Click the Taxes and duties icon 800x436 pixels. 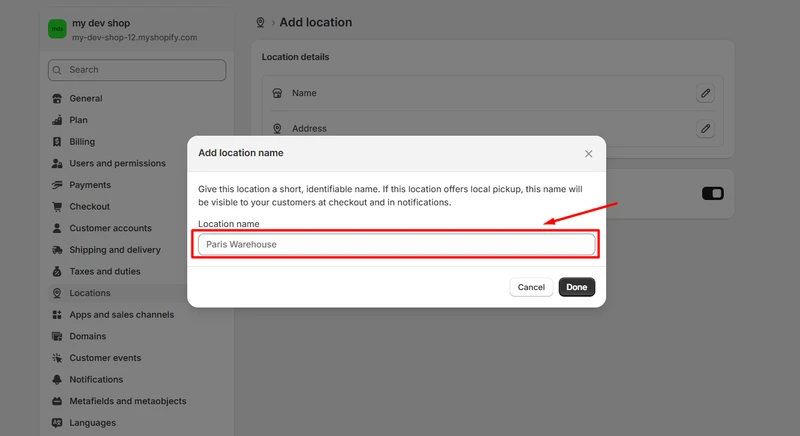[x=57, y=271]
